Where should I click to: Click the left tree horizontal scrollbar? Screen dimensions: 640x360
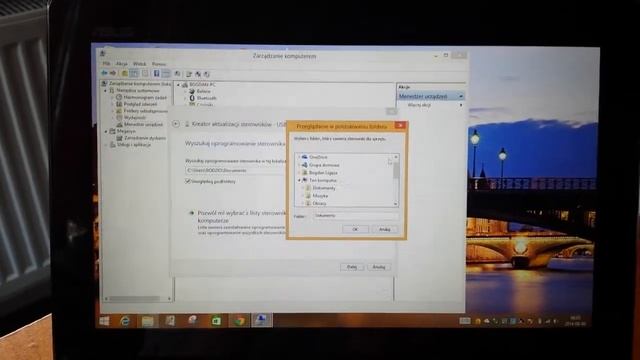pyautogui.click(x=135, y=299)
